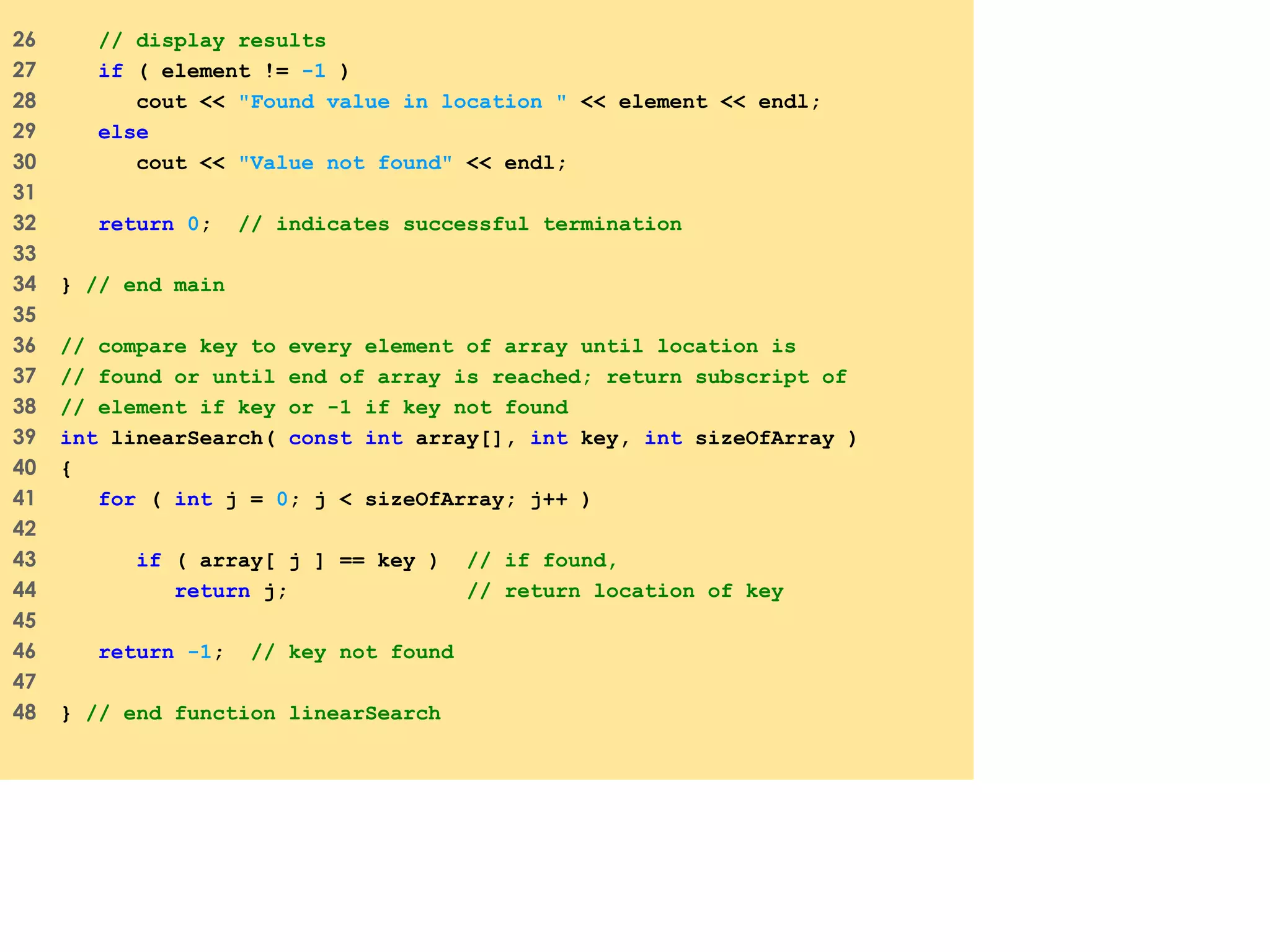Click 'return j;' statement
Viewport: 1270px width, 952px height.
coord(231,591)
